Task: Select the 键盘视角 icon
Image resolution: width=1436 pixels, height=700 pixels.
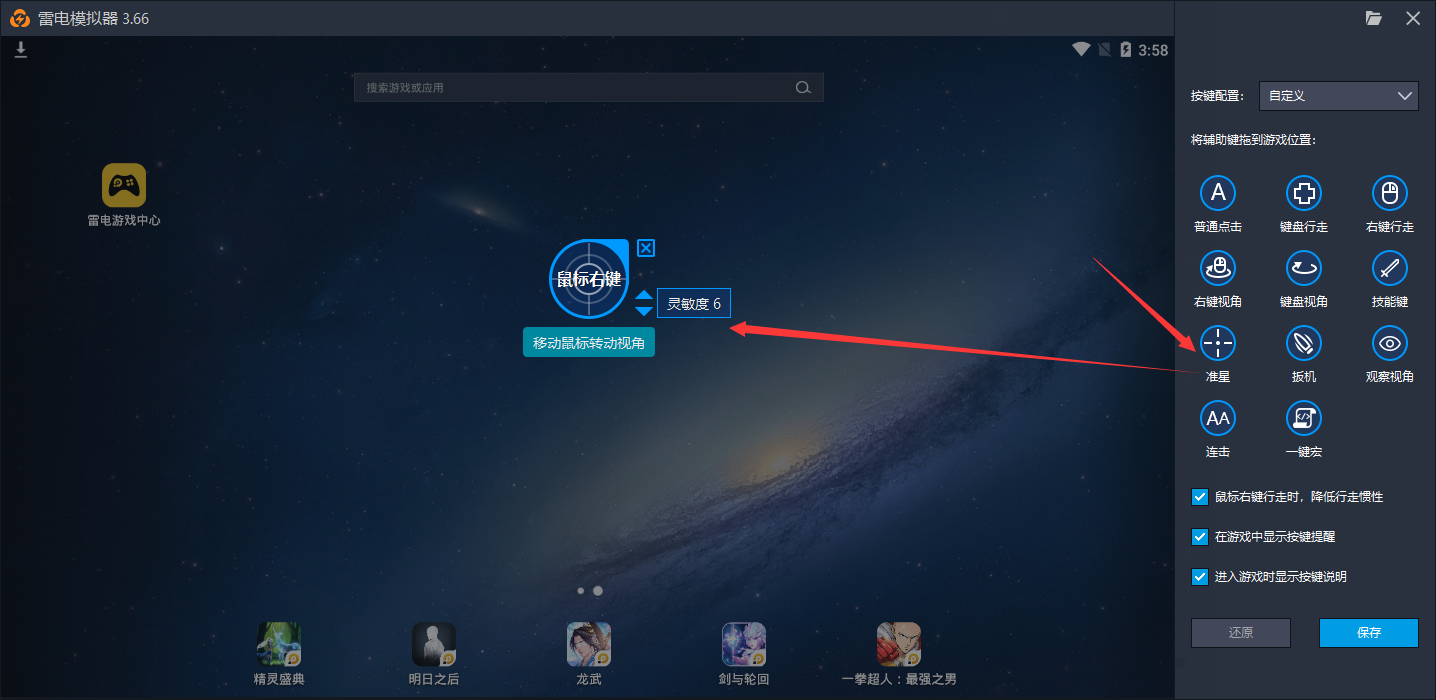Action: 1304,268
